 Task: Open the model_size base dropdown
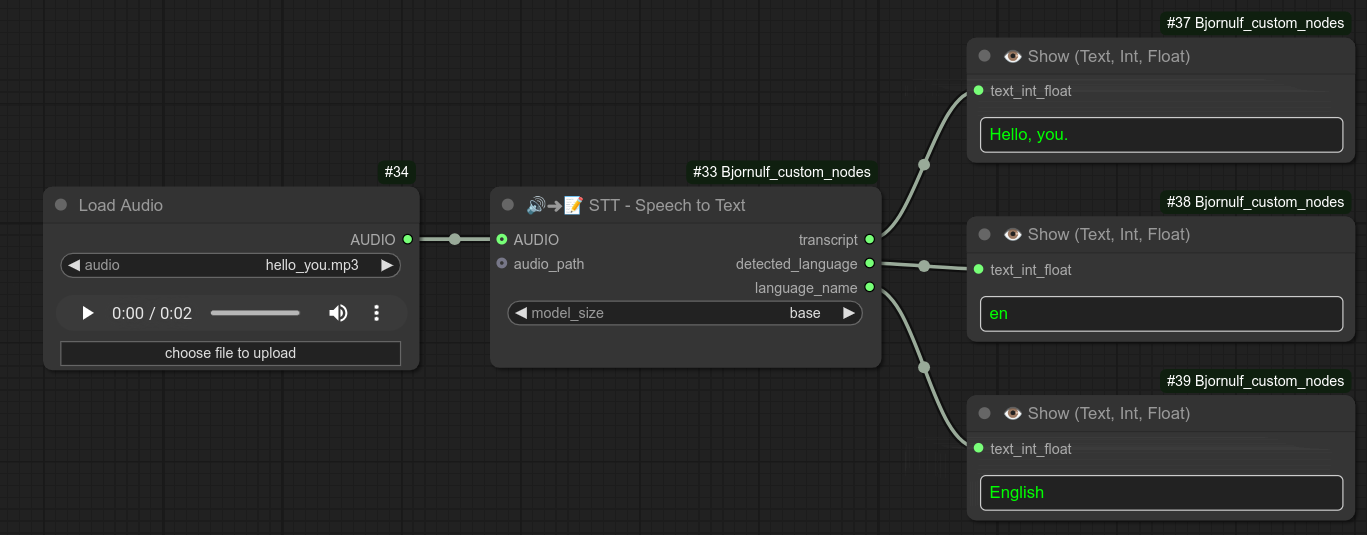(x=685, y=313)
